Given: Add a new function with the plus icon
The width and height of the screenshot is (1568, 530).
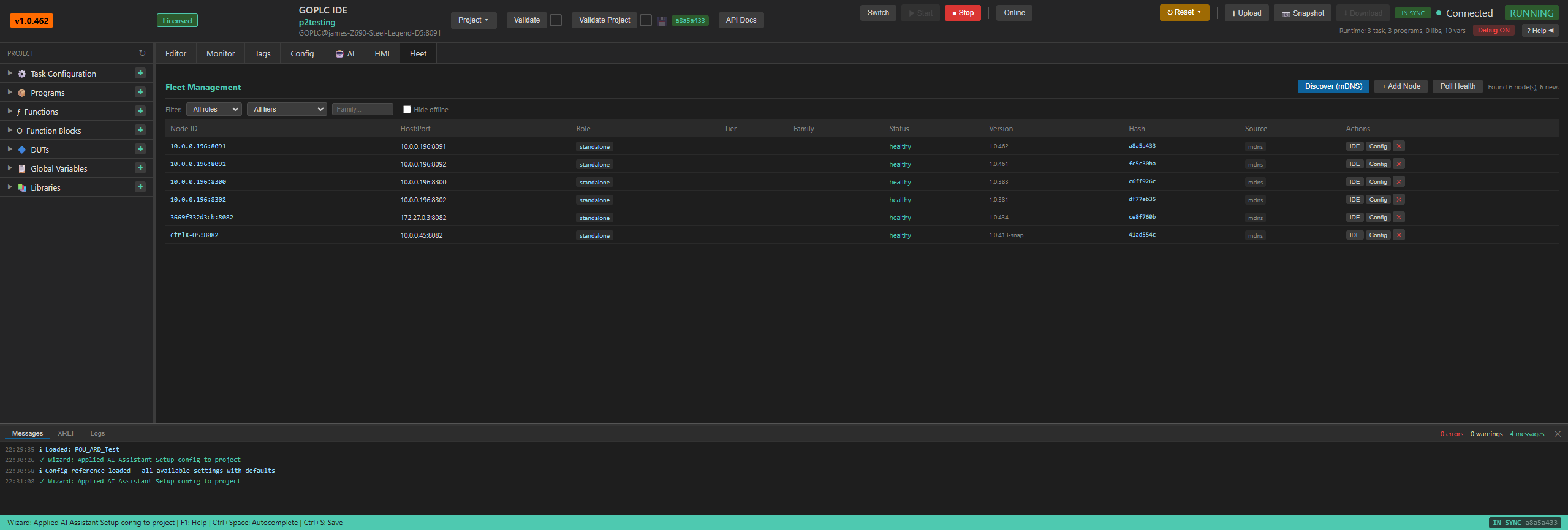Looking at the screenshot, I should [140, 111].
